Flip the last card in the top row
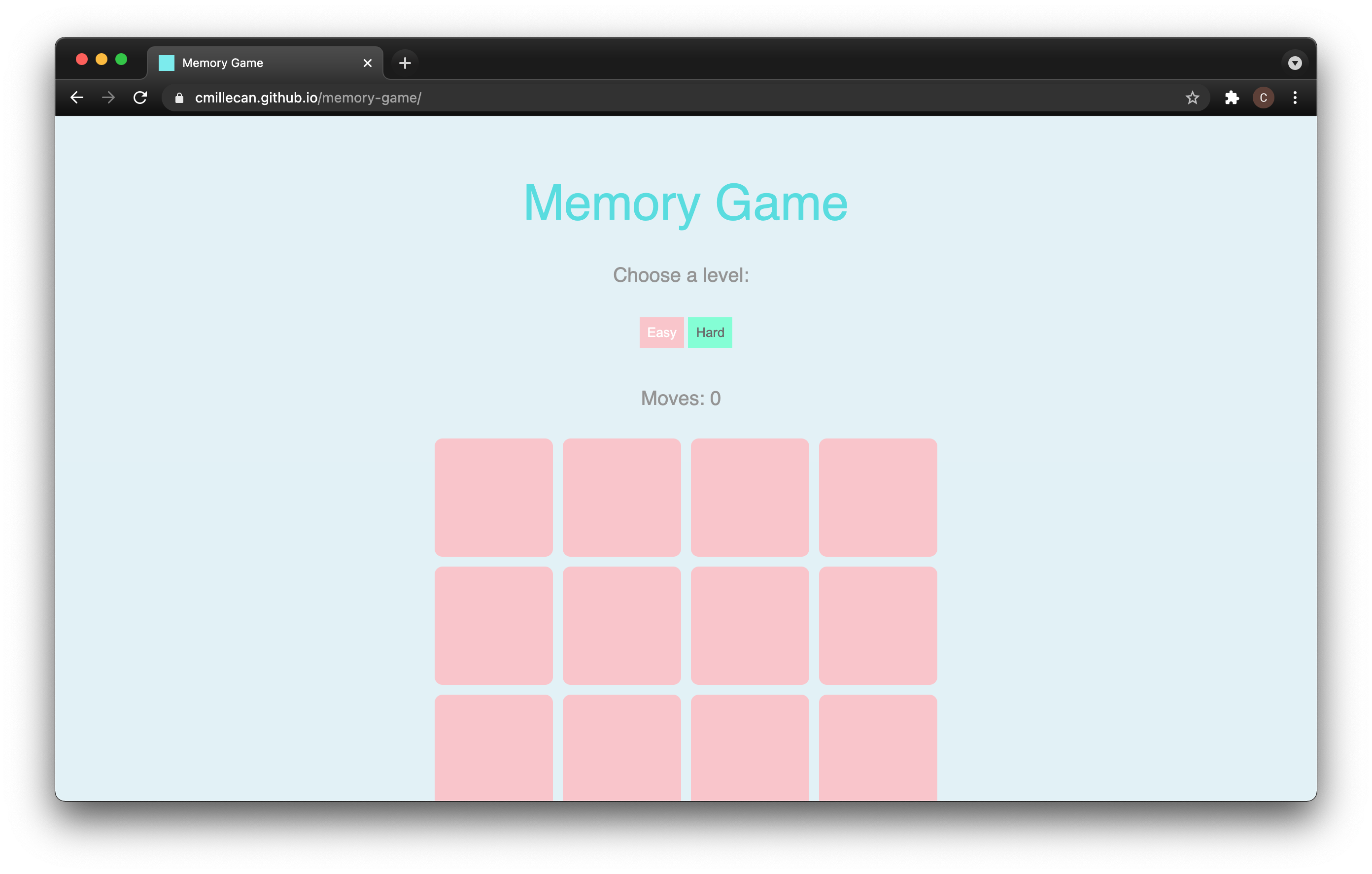Image resolution: width=1372 pixels, height=874 pixels. coord(877,497)
